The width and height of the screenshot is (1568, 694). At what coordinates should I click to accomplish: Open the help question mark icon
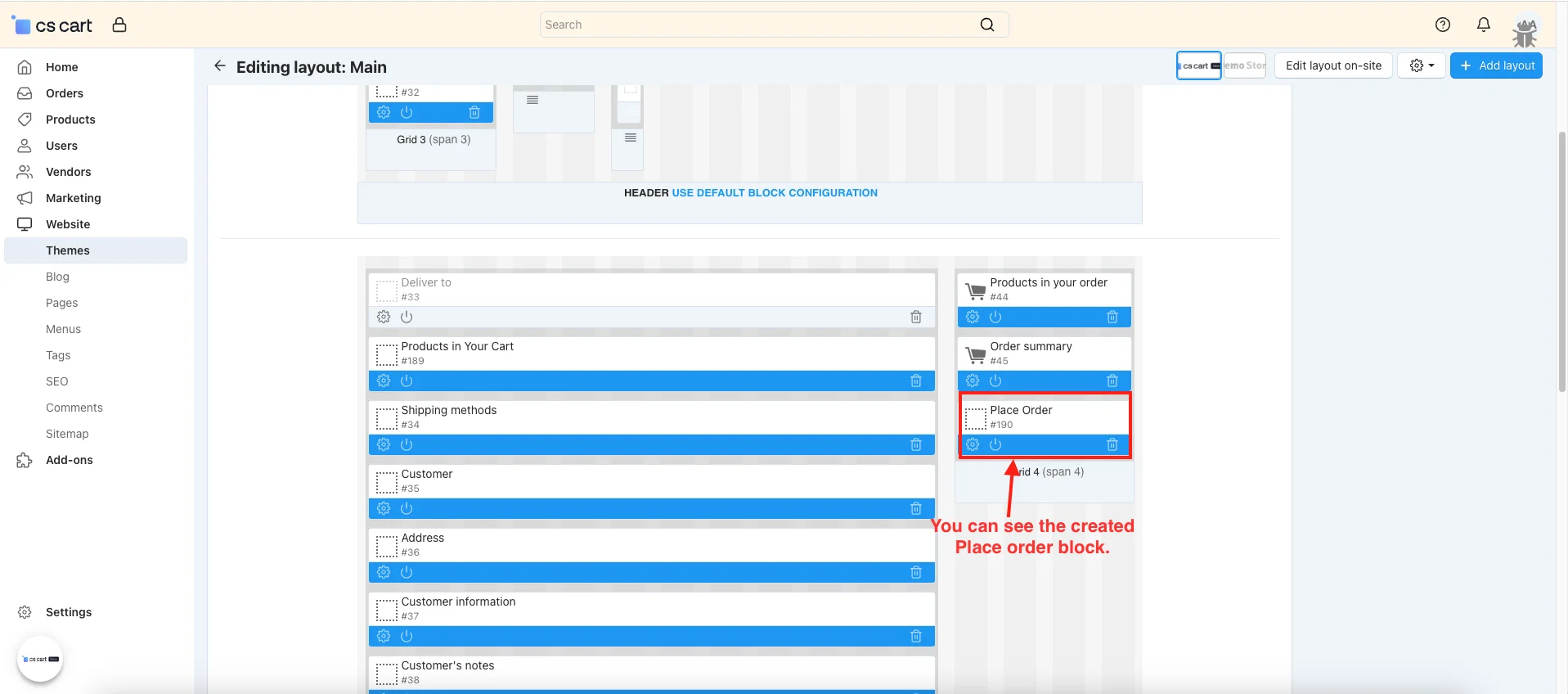pos(1443,25)
